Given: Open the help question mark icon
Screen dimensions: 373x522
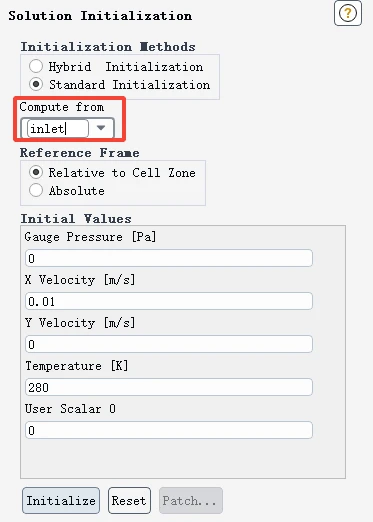Looking at the screenshot, I should pyautogui.click(x=348, y=13).
